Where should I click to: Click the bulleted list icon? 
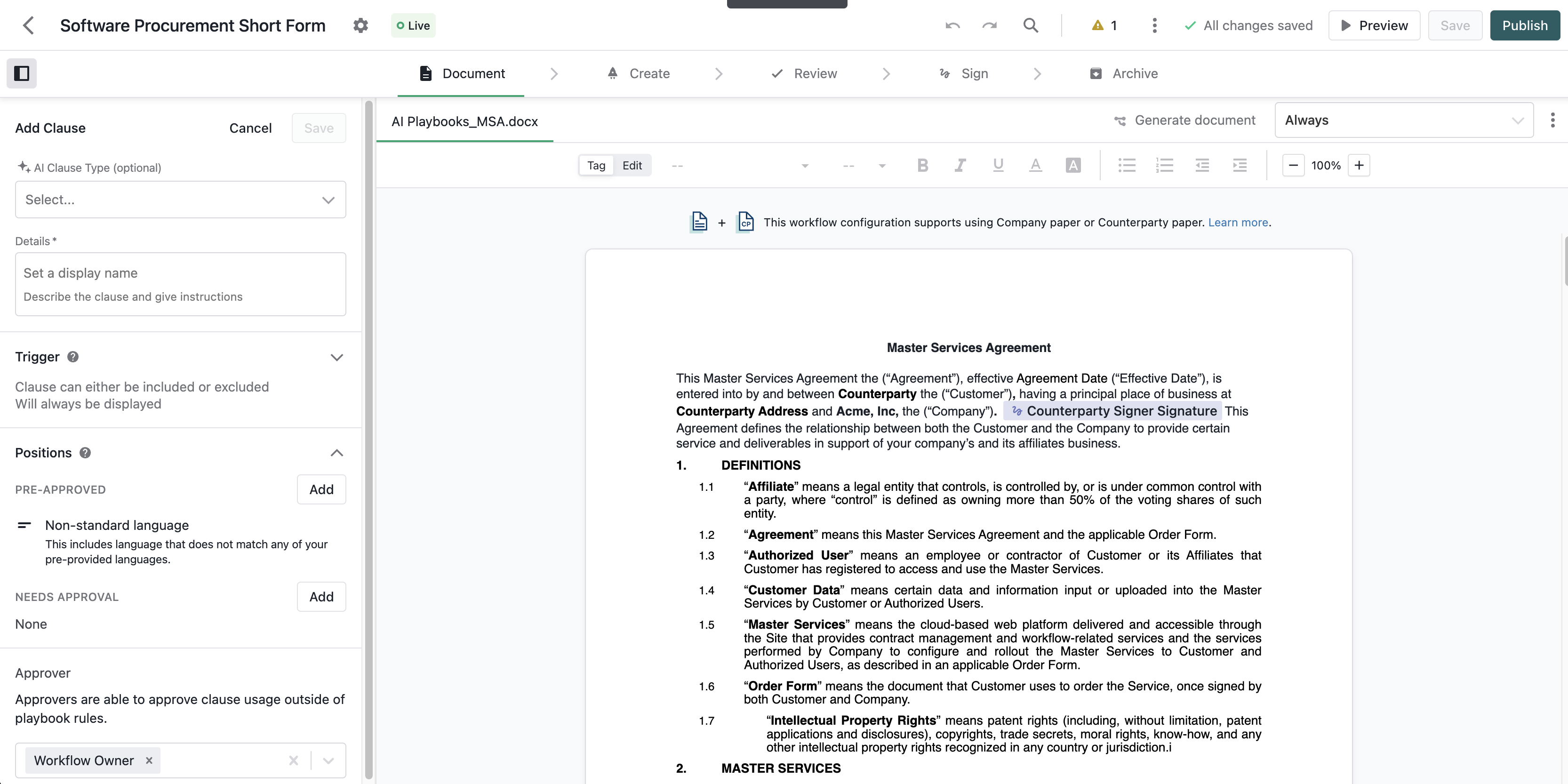tap(1127, 166)
